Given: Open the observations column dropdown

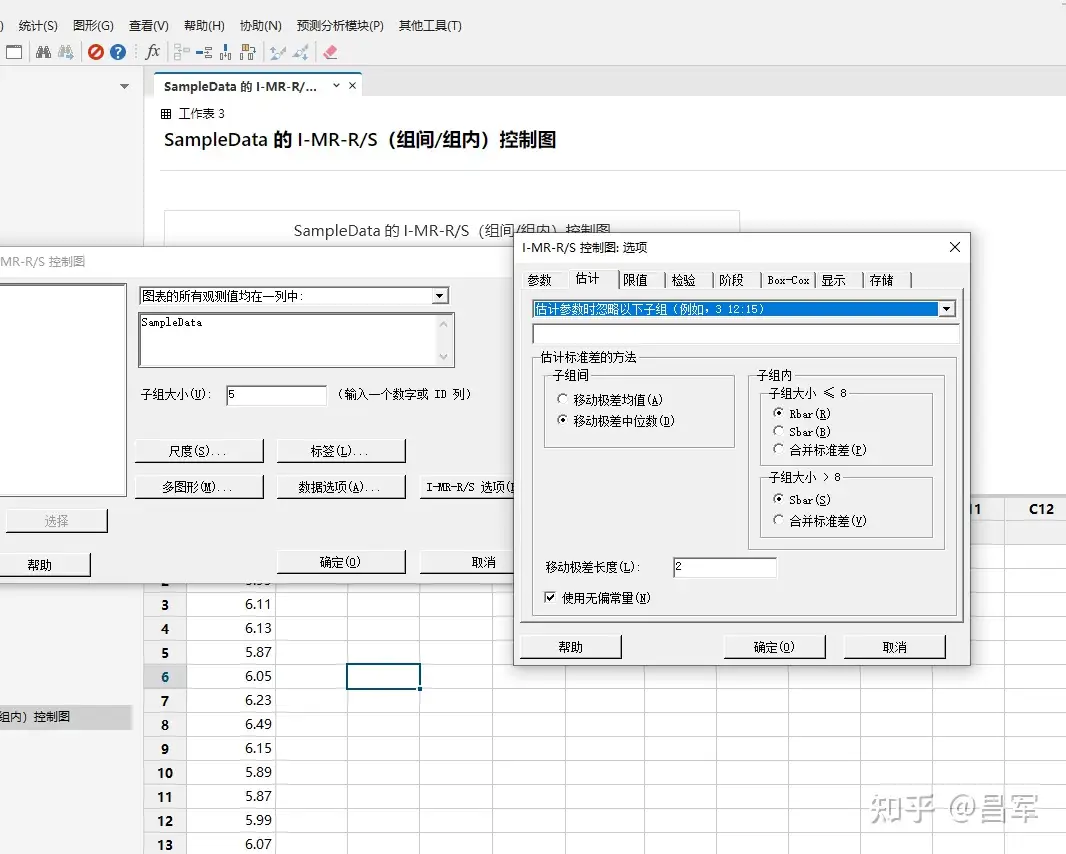Looking at the screenshot, I should 440,295.
